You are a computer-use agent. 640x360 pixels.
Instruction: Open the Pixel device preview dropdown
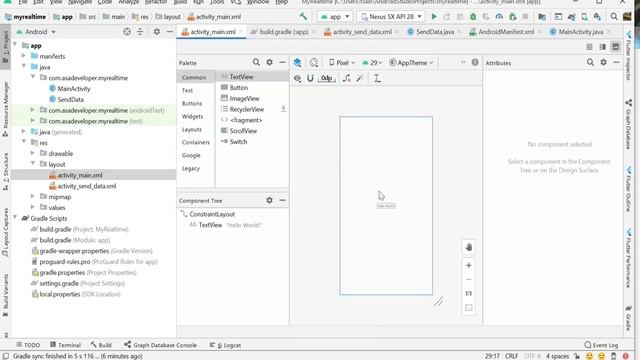(342, 62)
